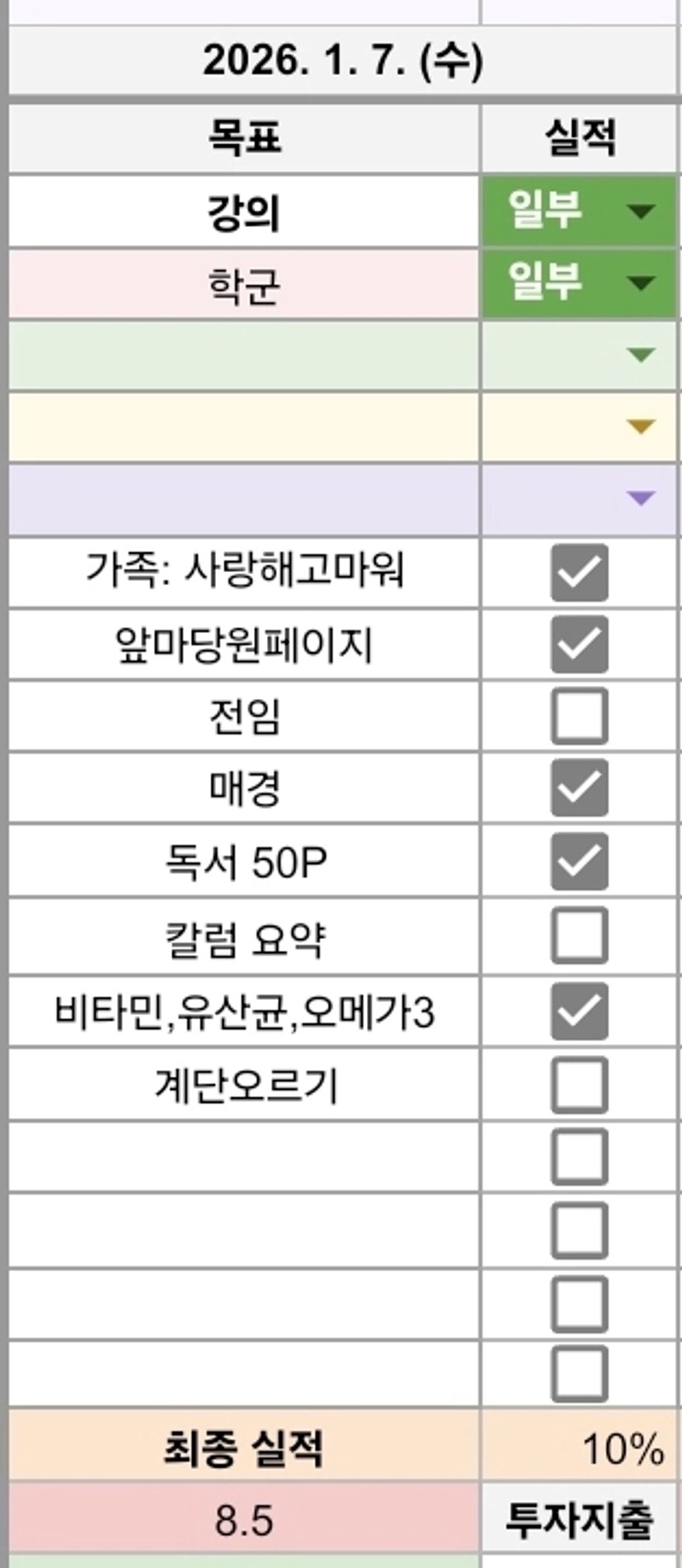Uncheck the 매경 checkbox
This screenshot has width=682, height=1568.
point(579,788)
